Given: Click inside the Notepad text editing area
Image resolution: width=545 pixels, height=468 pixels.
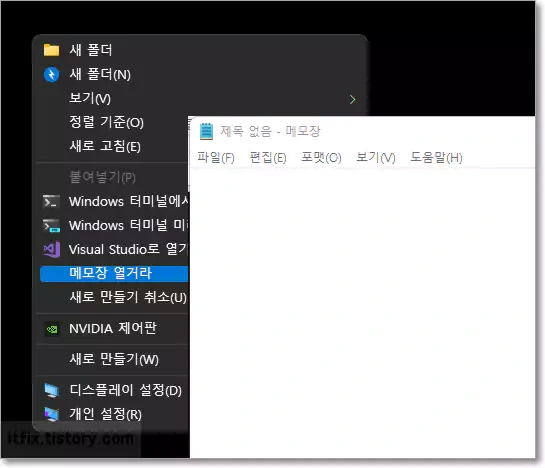Looking at the screenshot, I should click(x=363, y=313).
